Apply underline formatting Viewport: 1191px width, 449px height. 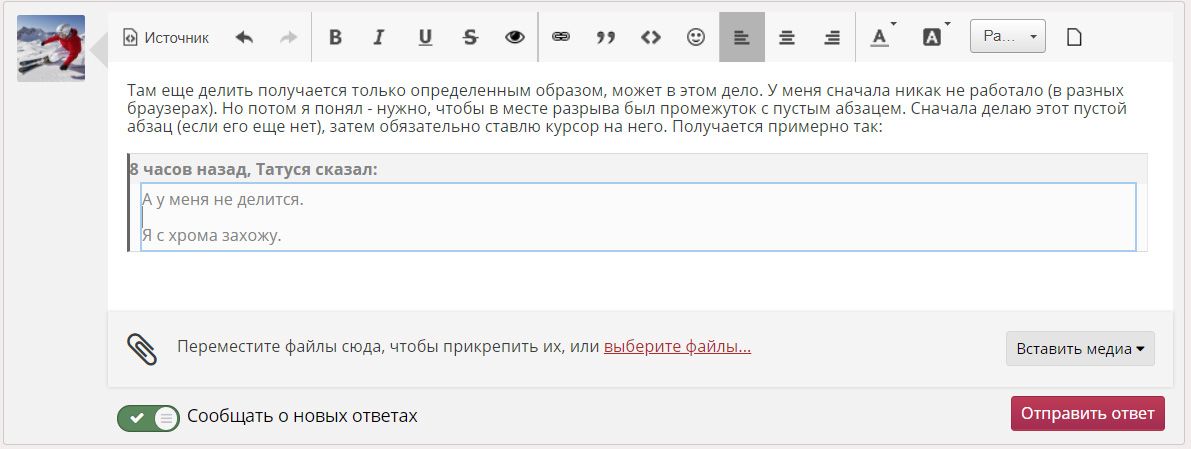pos(425,38)
